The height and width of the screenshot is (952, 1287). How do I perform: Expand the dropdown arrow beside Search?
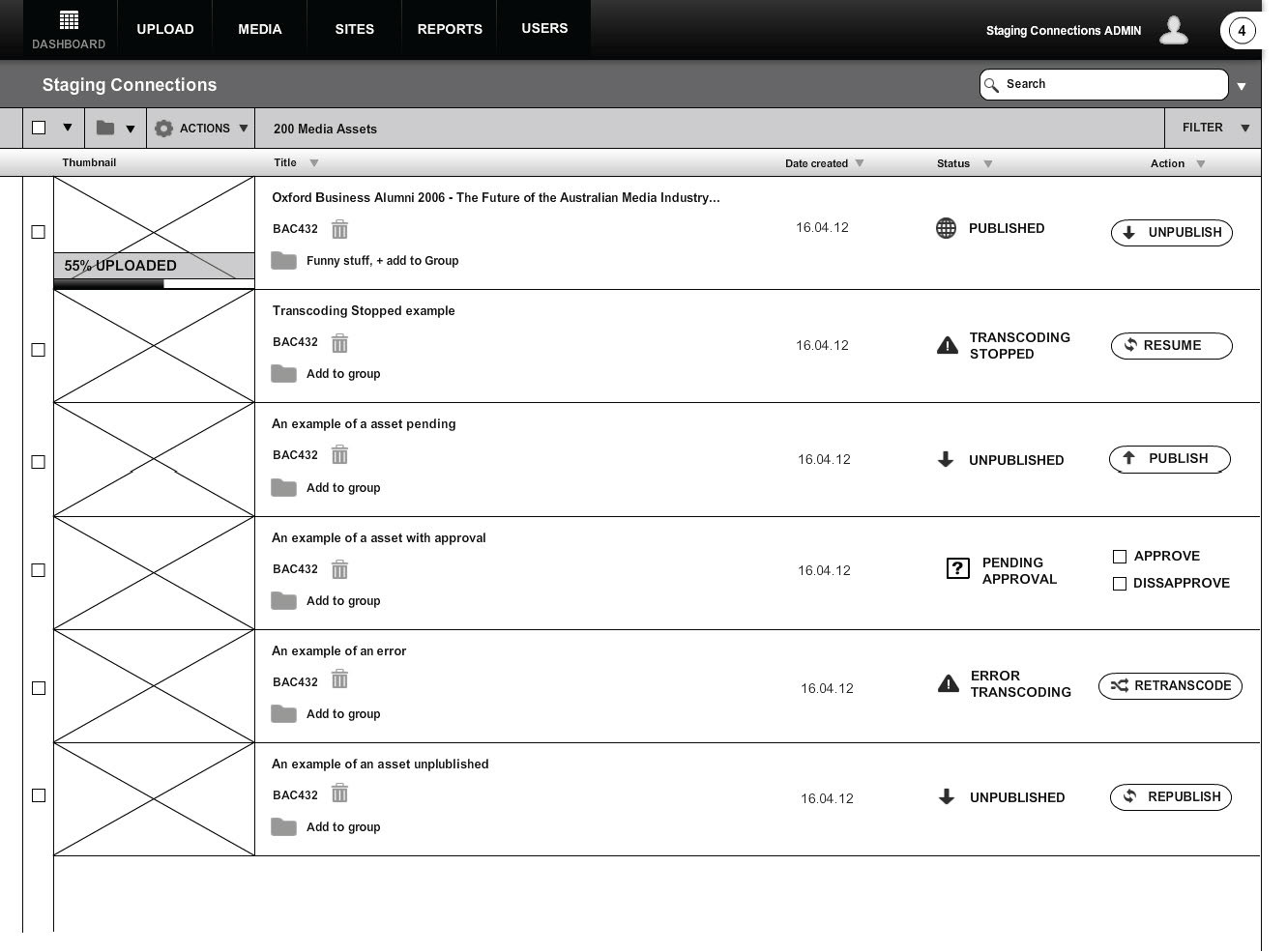1242,86
